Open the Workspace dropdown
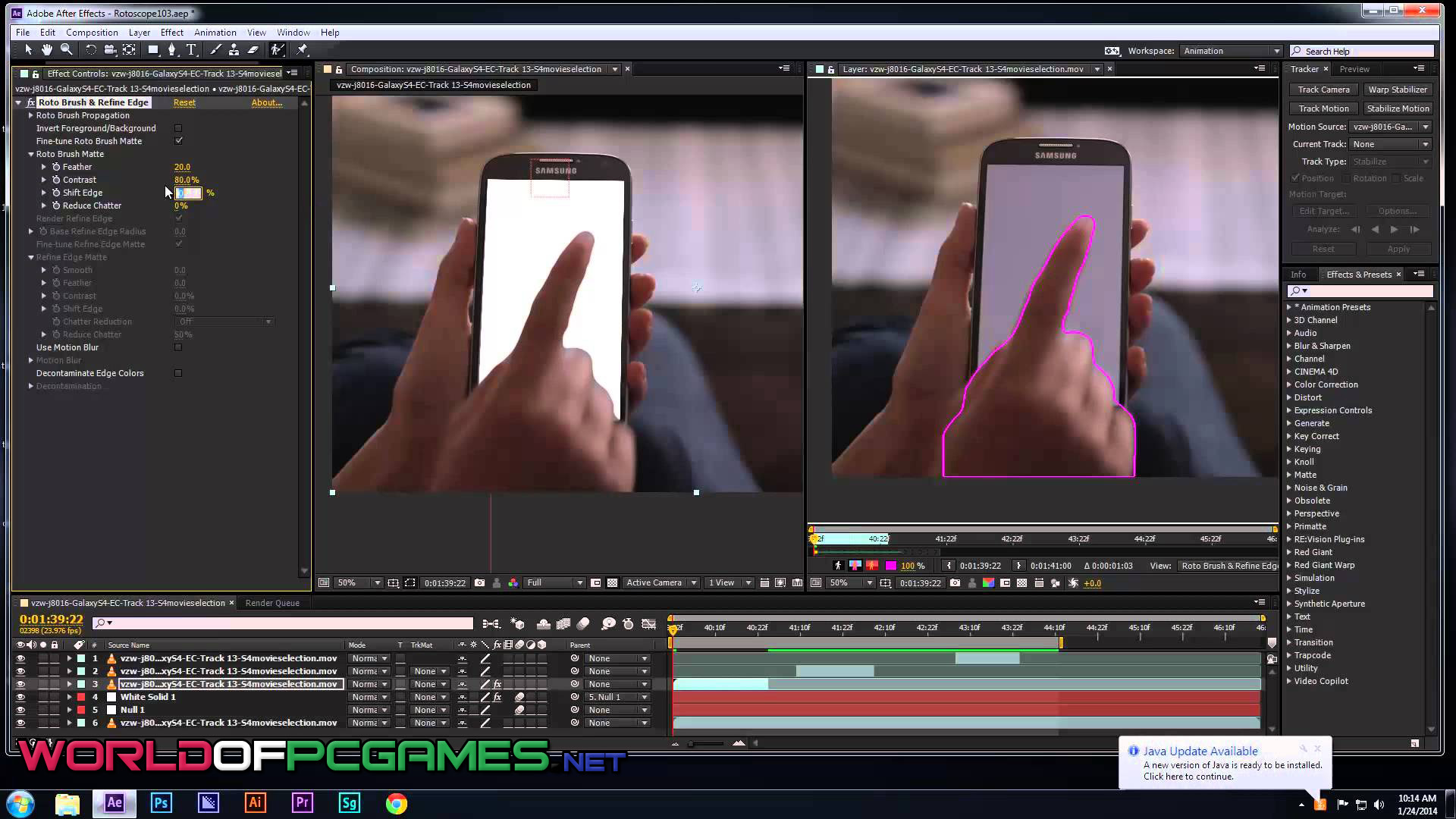1456x819 pixels. pos(1230,51)
